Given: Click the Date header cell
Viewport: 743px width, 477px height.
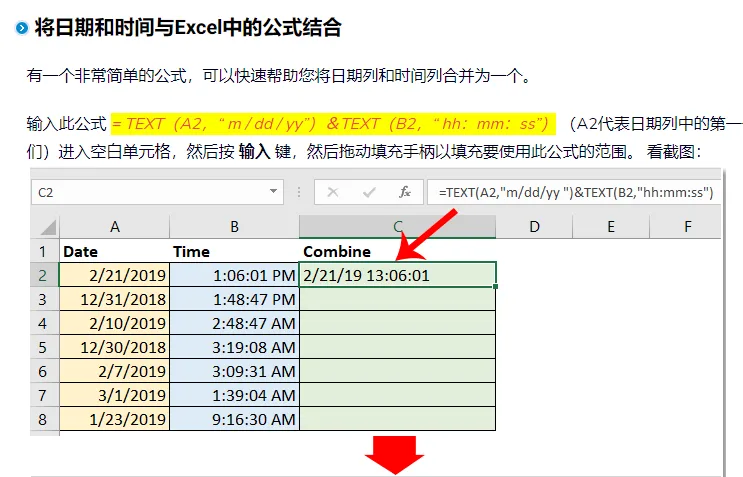Looking at the screenshot, I should coord(114,251).
